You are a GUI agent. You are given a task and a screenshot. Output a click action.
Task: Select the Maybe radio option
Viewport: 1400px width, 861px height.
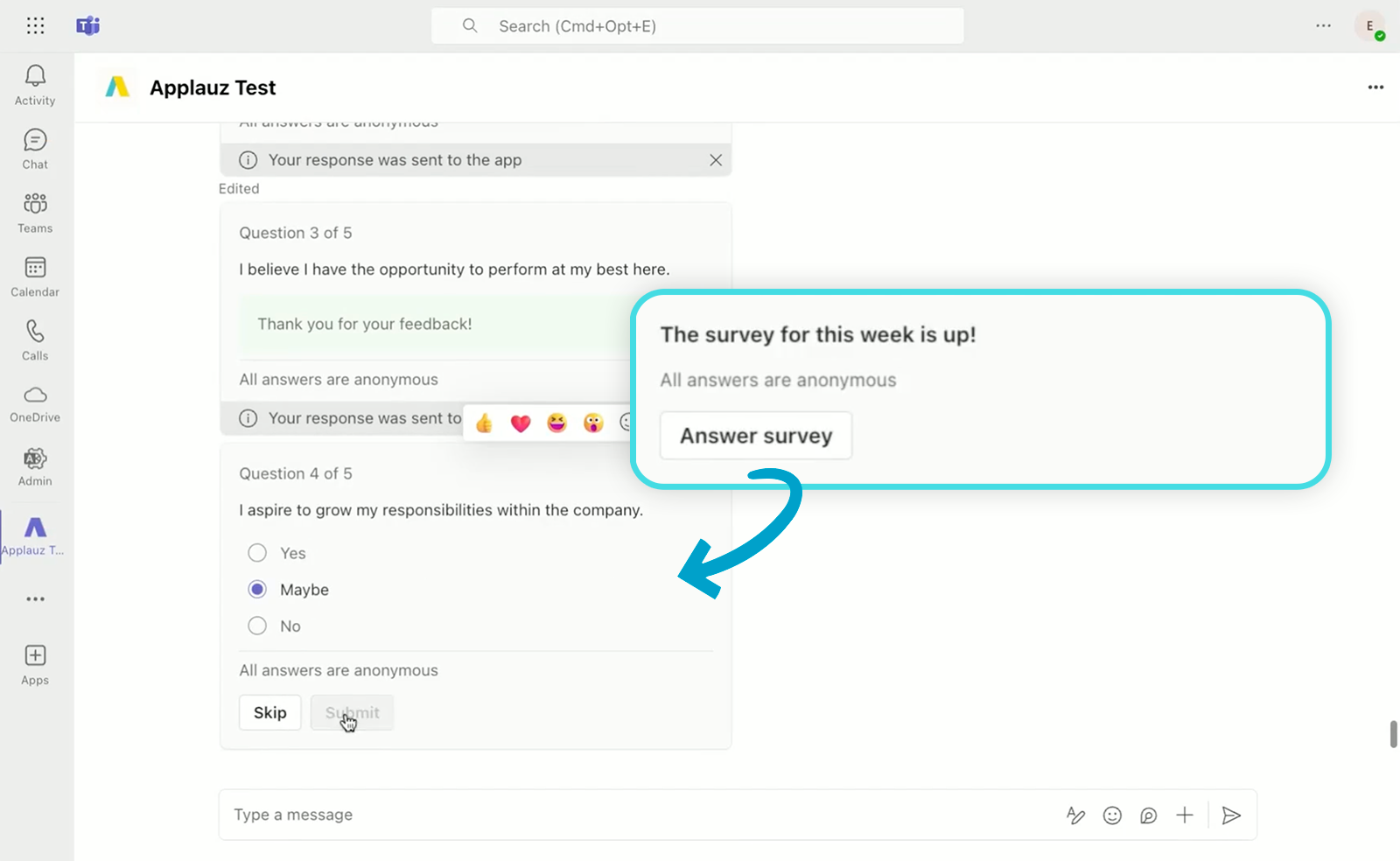point(257,590)
